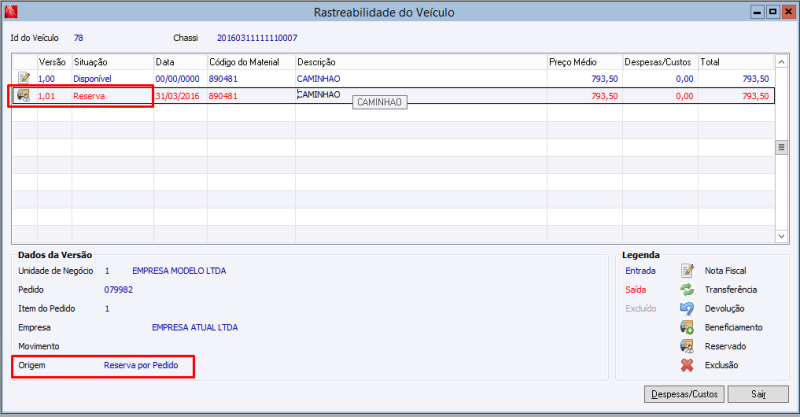The image size is (800, 417).
Task: Click red material code 890481
Action: [x=223, y=96]
